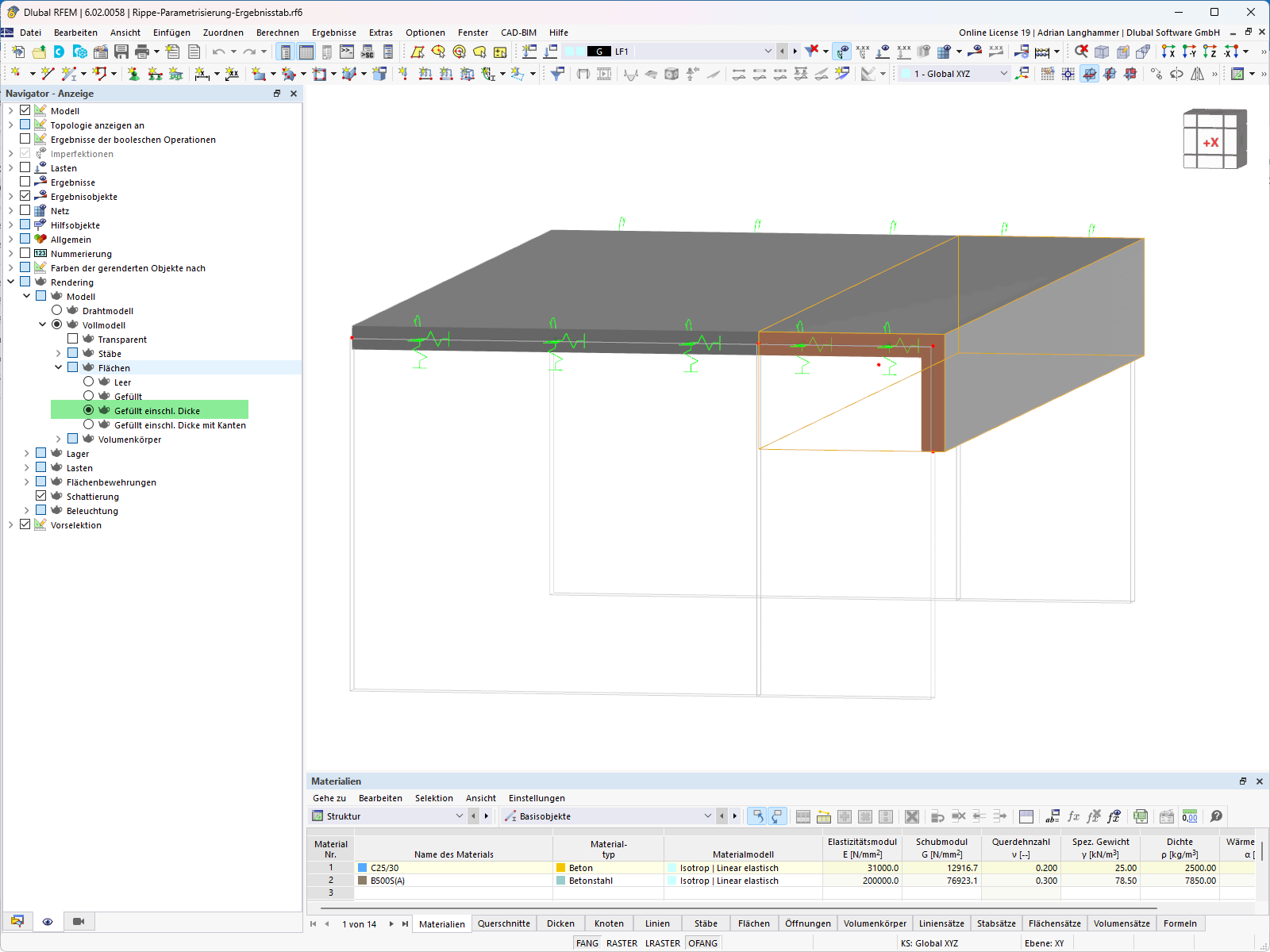This screenshot has height=952, width=1270.
Task: Click the help question mark icon in table toolbar
Action: [x=1216, y=816]
